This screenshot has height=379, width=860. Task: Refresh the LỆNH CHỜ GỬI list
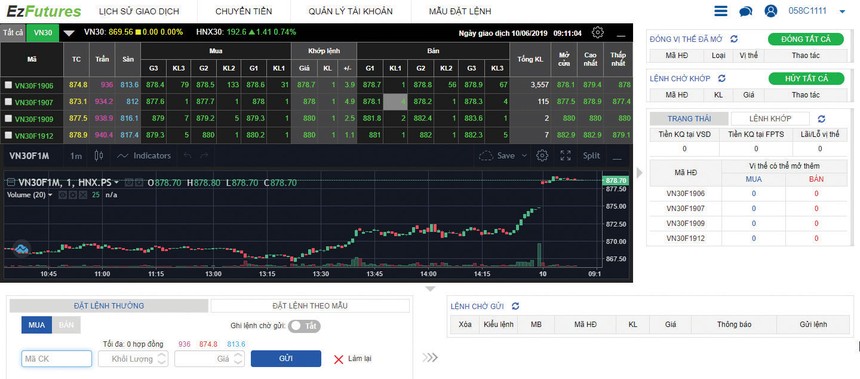(x=515, y=306)
